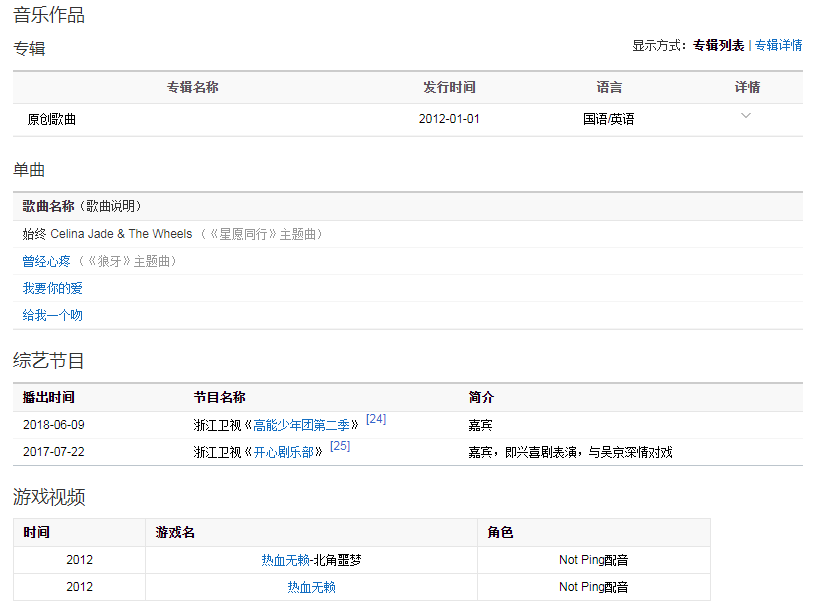This screenshot has height=614, width=814.
Task: Open the 给我一个吻 song link
Action: click(x=53, y=315)
